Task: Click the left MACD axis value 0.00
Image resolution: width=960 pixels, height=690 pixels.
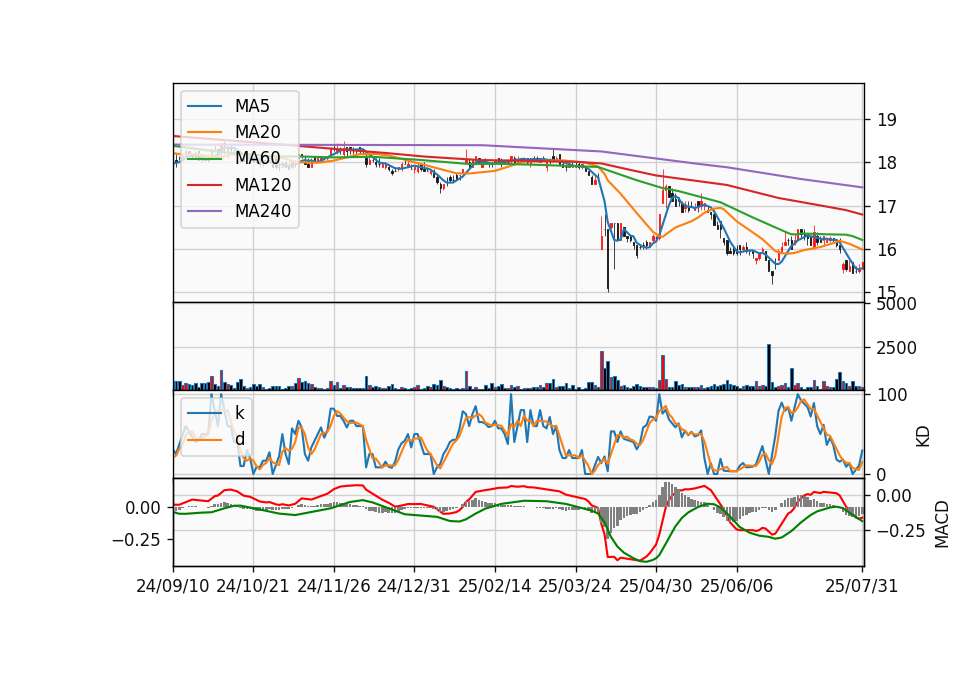Action: [x=143, y=508]
